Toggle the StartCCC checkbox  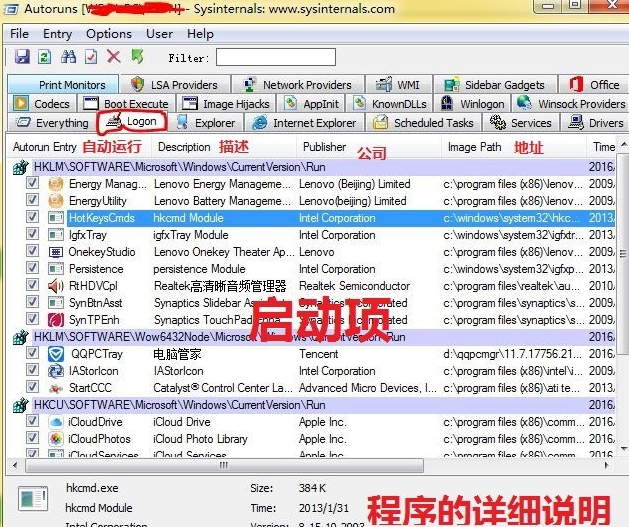pyautogui.click(x=32, y=387)
